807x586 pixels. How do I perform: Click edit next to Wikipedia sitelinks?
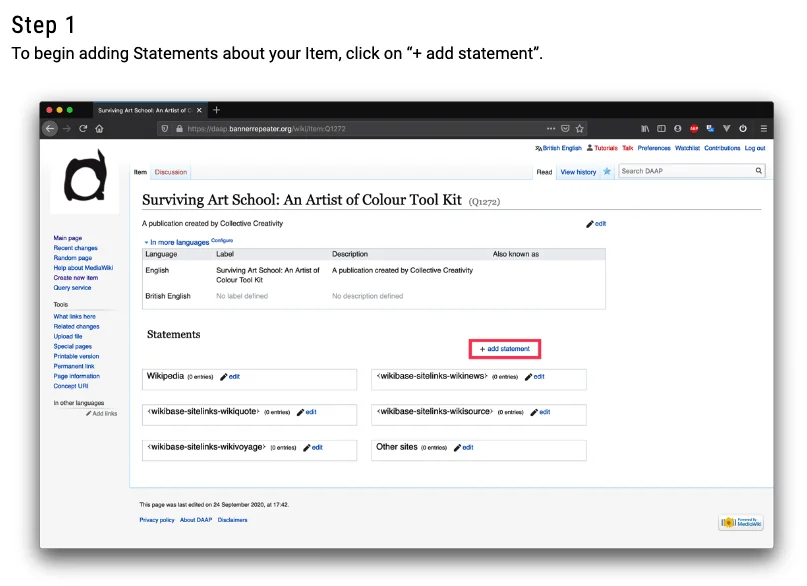tap(231, 377)
